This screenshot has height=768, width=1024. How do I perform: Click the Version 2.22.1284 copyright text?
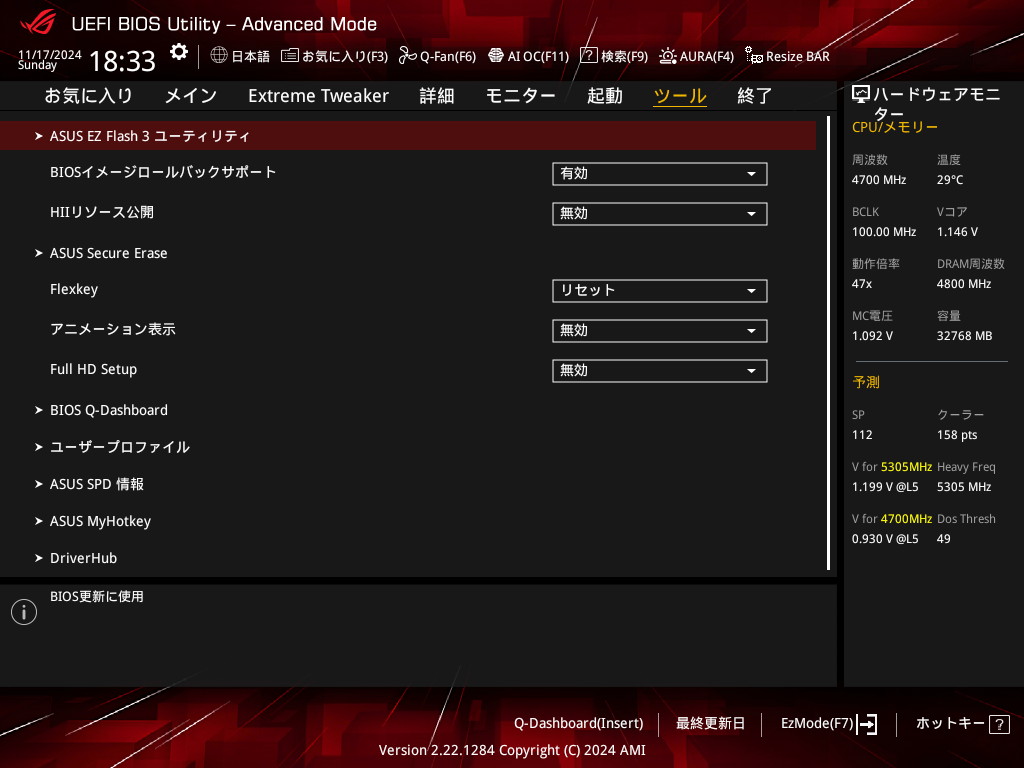pyautogui.click(x=512, y=750)
